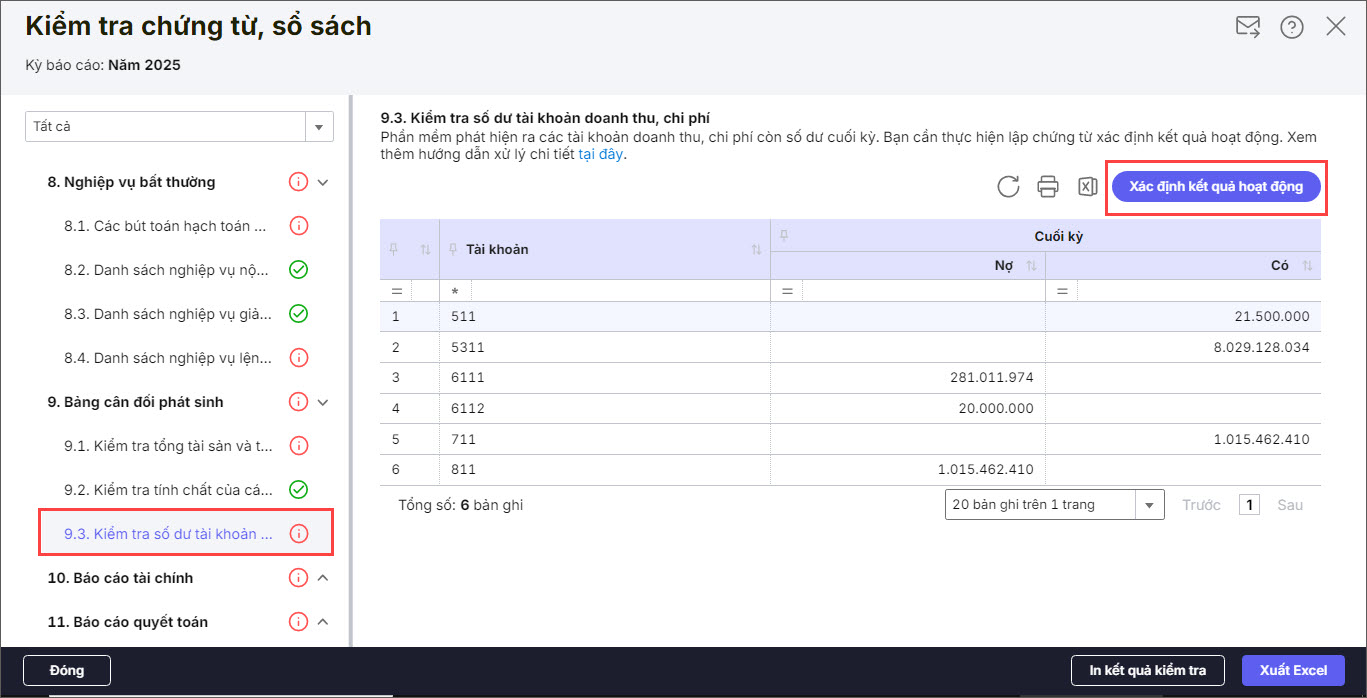The height and width of the screenshot is (698, 1367).
Task: Select 8.4 Danh sách nghiệp vụ lện item
Action: (x=168, y=357)
